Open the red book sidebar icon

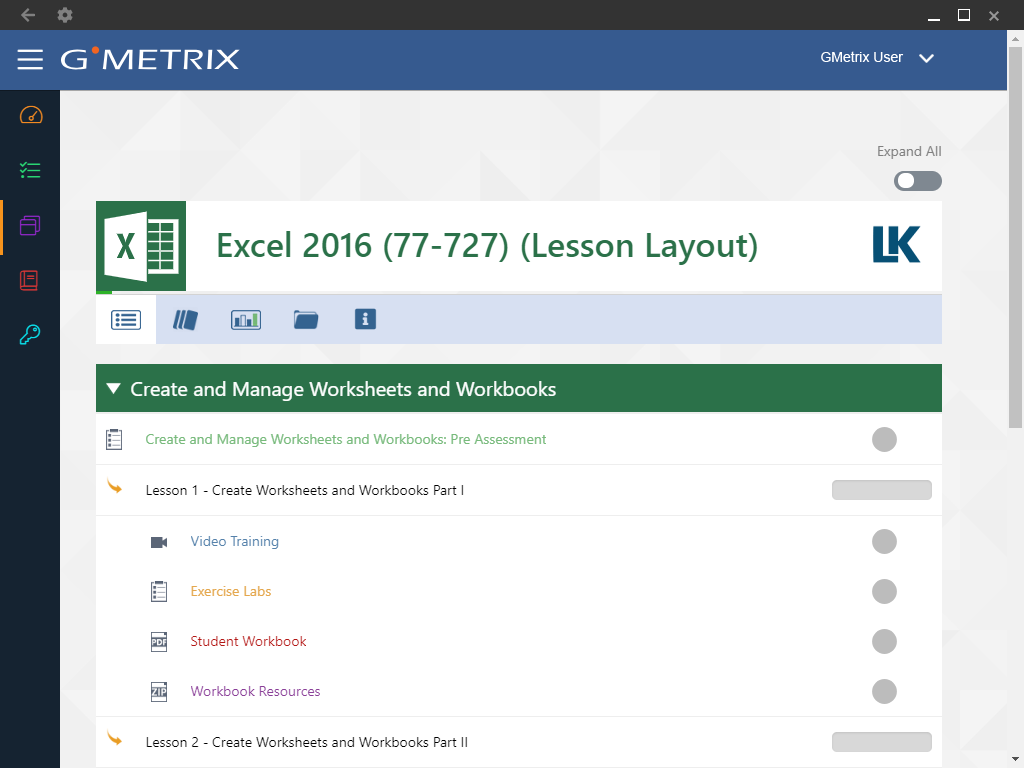[x=29, y=280]
